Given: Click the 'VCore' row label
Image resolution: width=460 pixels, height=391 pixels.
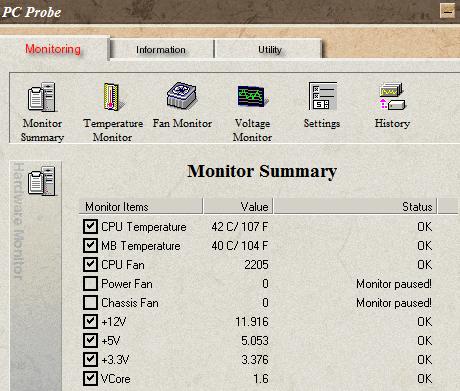Looking at the screenshot, I should click(116, 379).
